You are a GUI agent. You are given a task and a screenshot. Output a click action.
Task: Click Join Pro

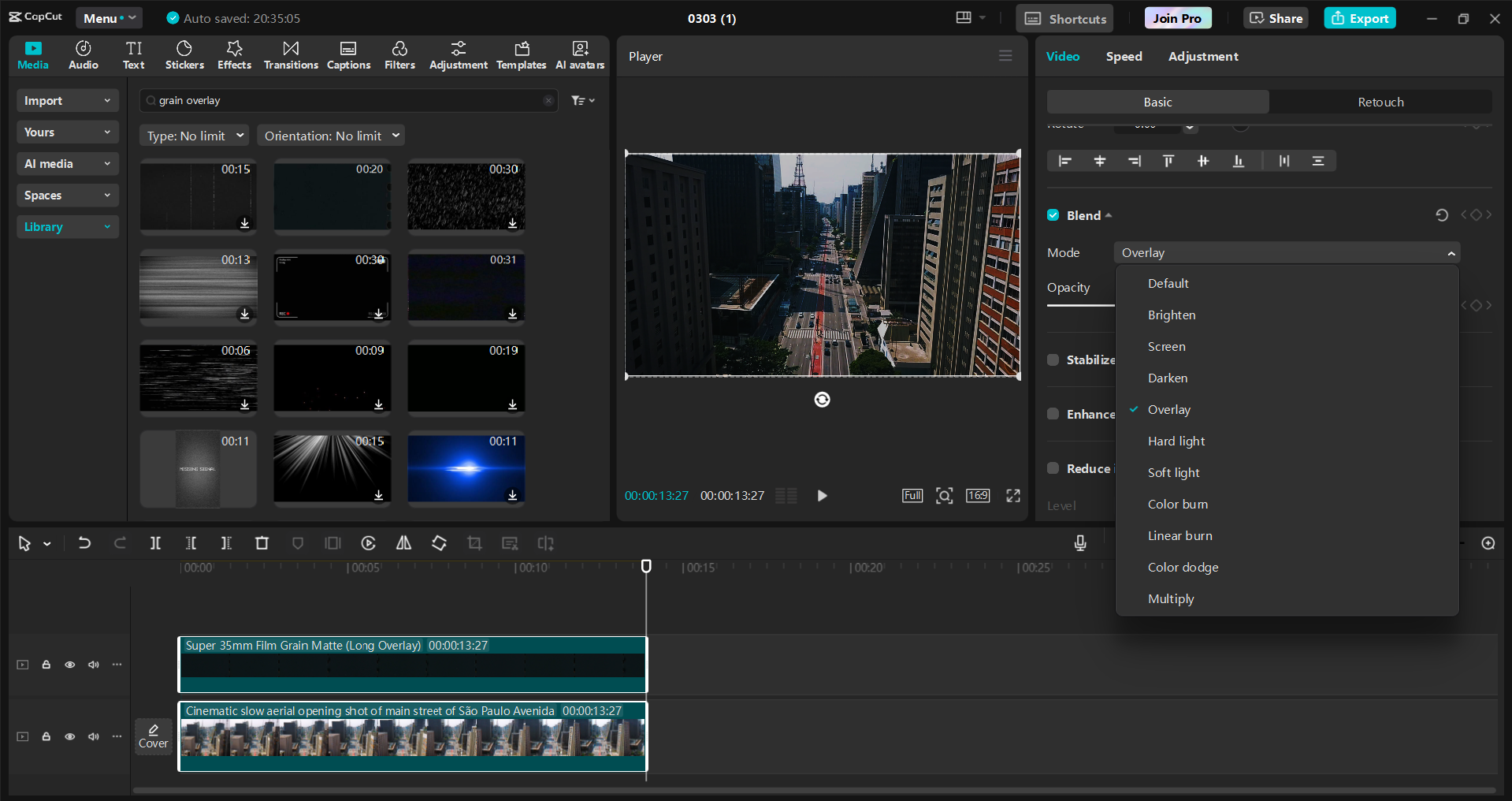pos(1176,17)
